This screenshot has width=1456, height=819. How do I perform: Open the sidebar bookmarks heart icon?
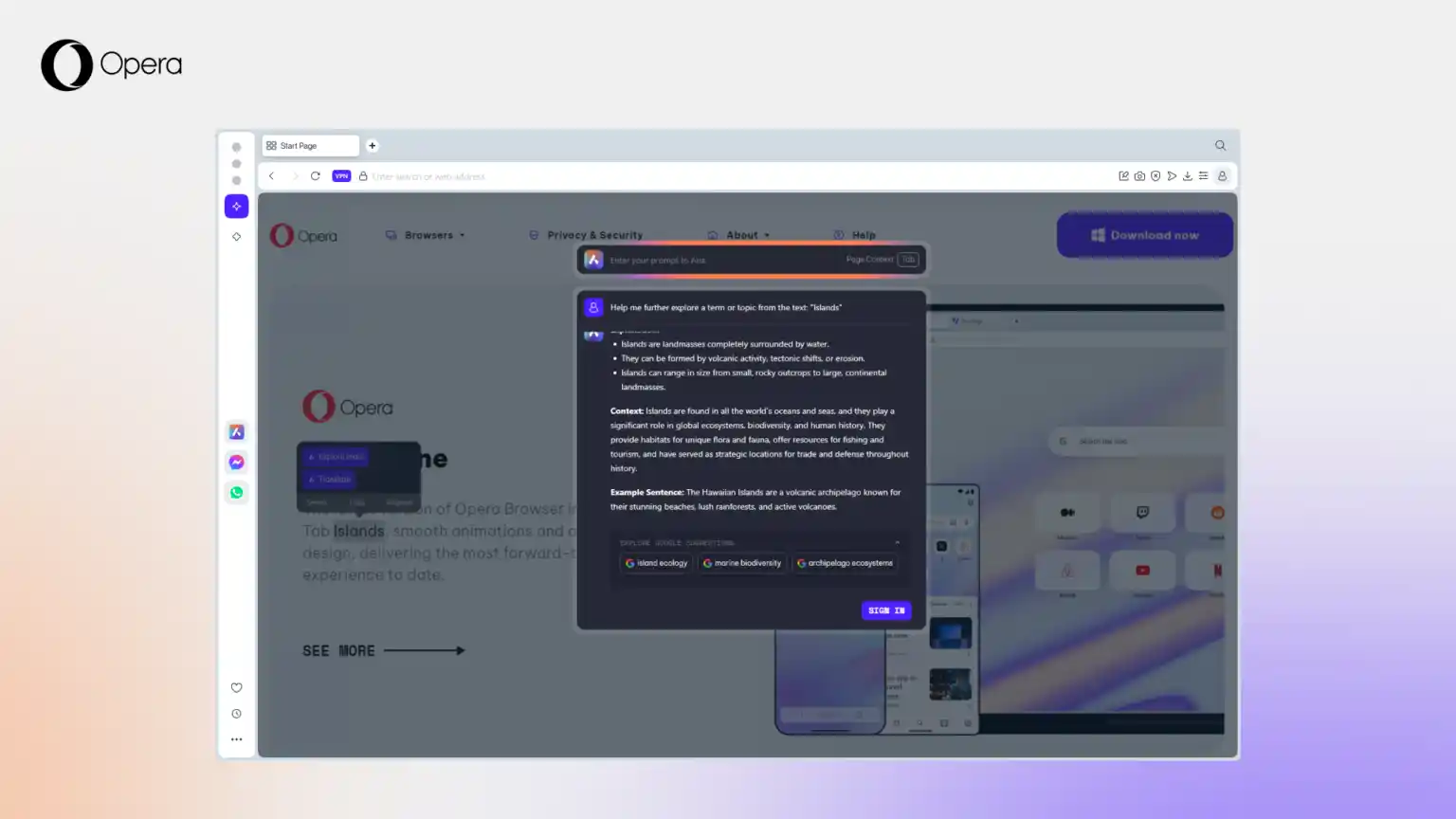(236, 688)
